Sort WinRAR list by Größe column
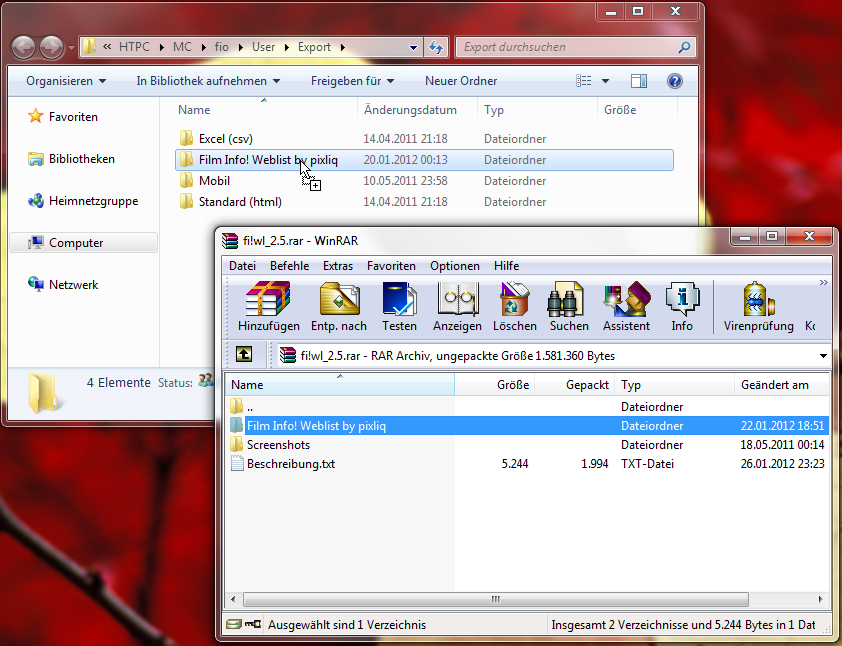842x646 pixels. tap(495, 384)
